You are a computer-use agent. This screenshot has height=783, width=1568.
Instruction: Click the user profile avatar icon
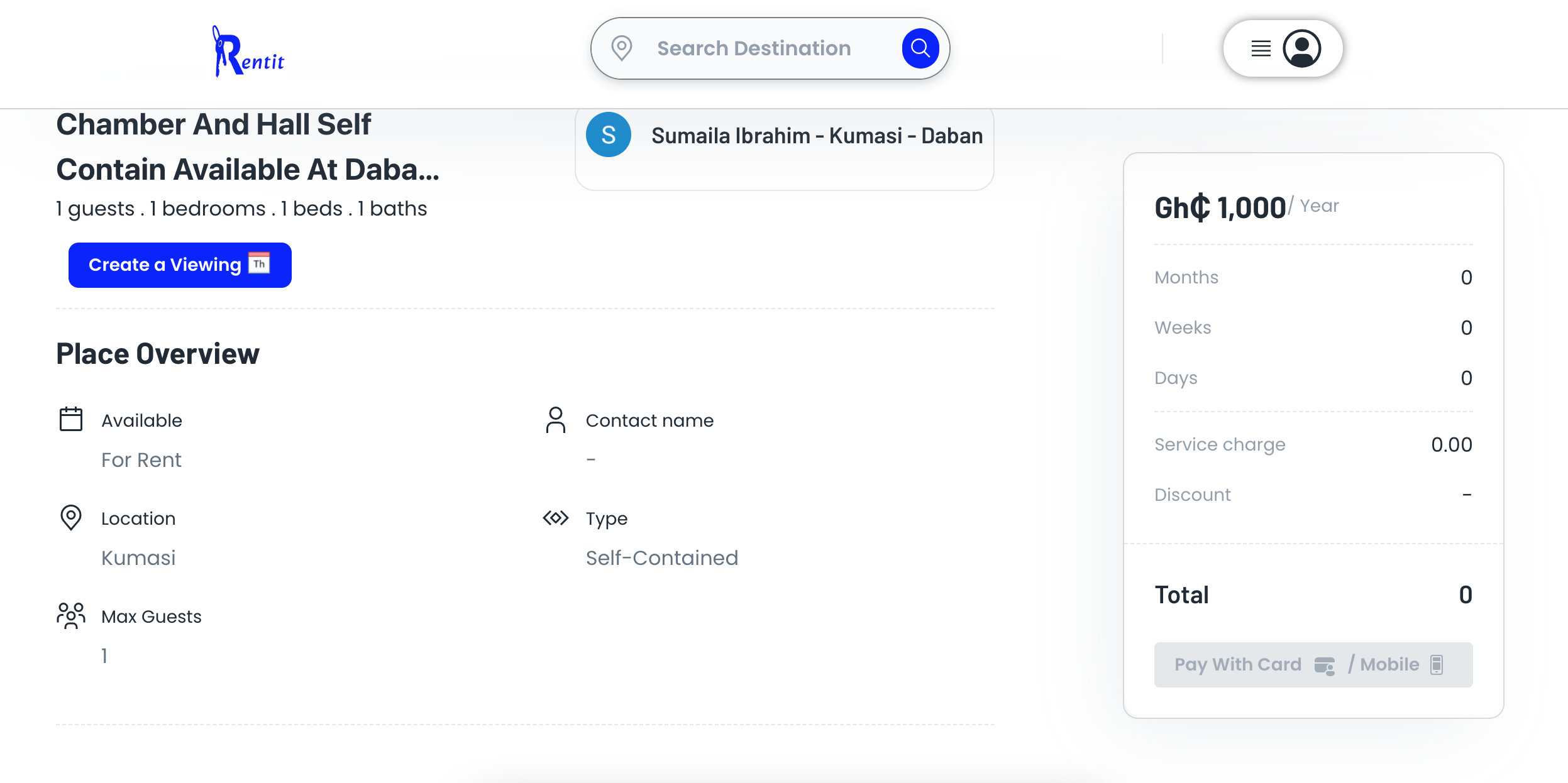tap(1301, 48)
